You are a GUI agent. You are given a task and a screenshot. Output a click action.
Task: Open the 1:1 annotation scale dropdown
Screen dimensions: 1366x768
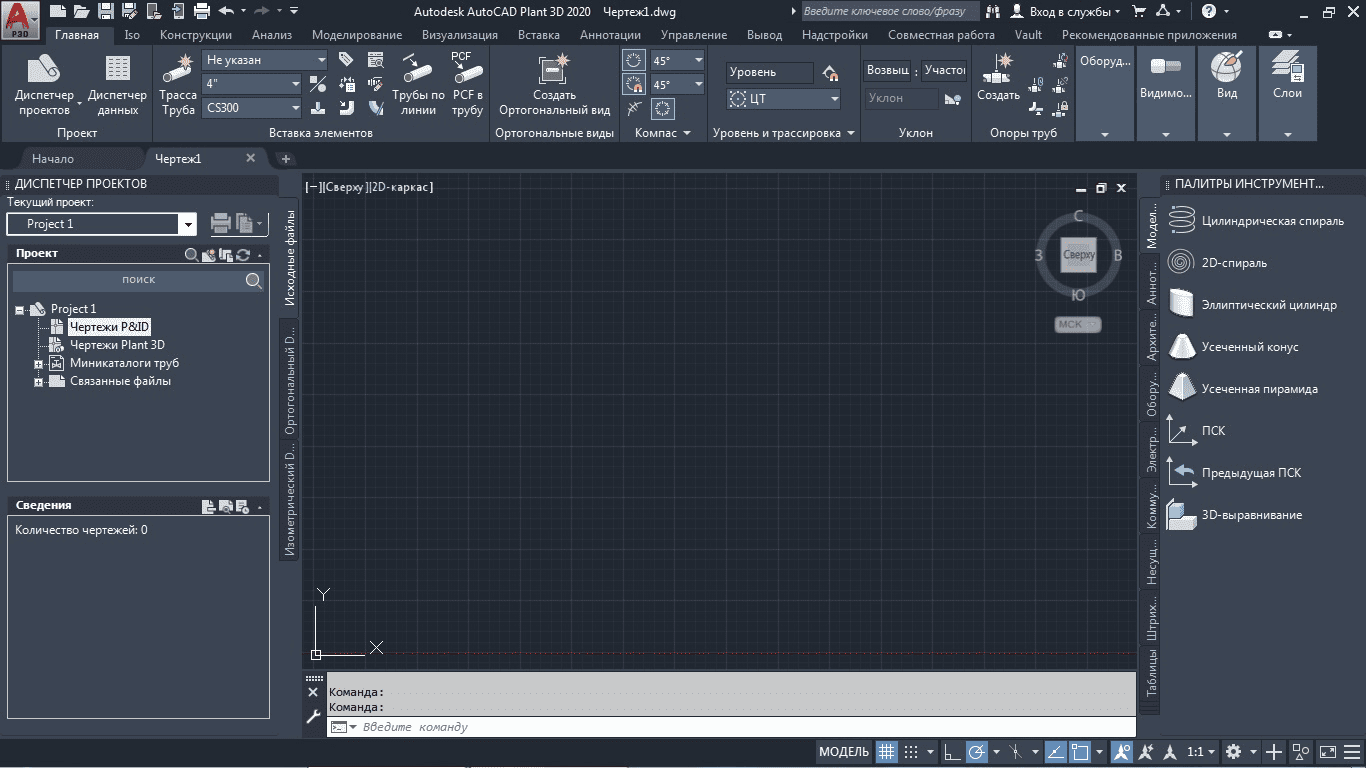pyautogui.click(x=1202, y=752)
